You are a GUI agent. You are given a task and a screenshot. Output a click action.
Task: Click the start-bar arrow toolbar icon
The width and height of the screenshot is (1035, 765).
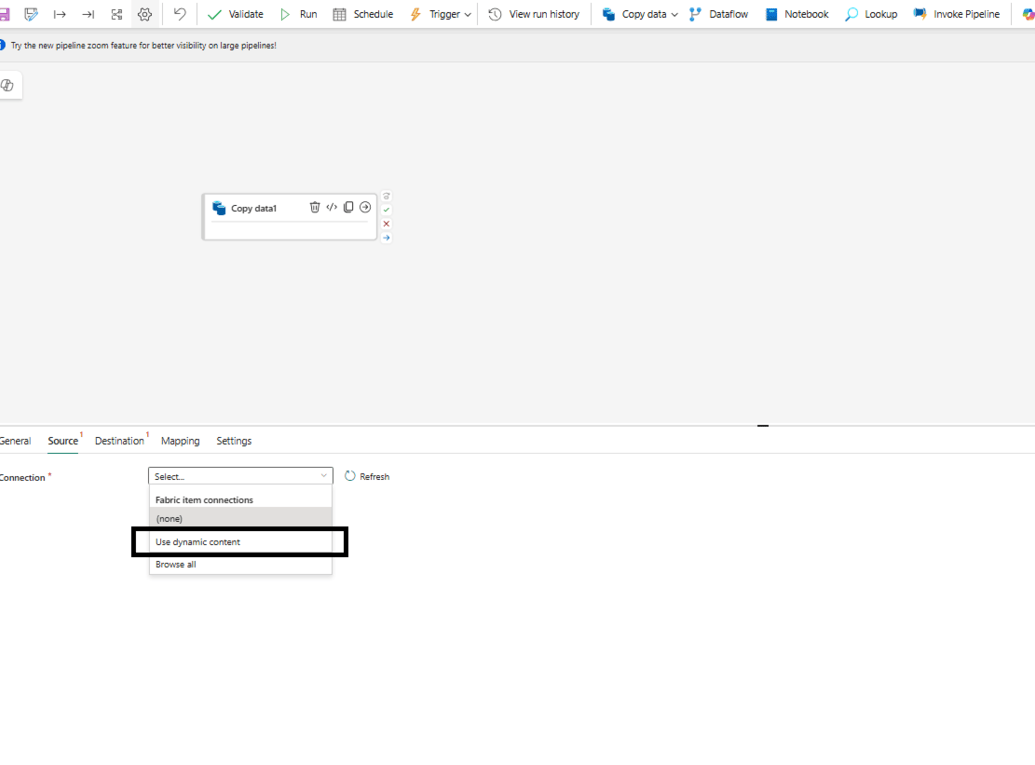click(59, 14)
